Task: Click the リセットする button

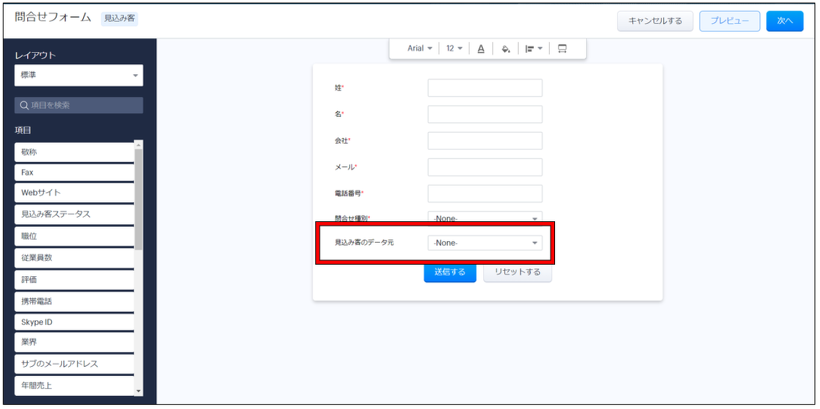Action: click(517, 272)
